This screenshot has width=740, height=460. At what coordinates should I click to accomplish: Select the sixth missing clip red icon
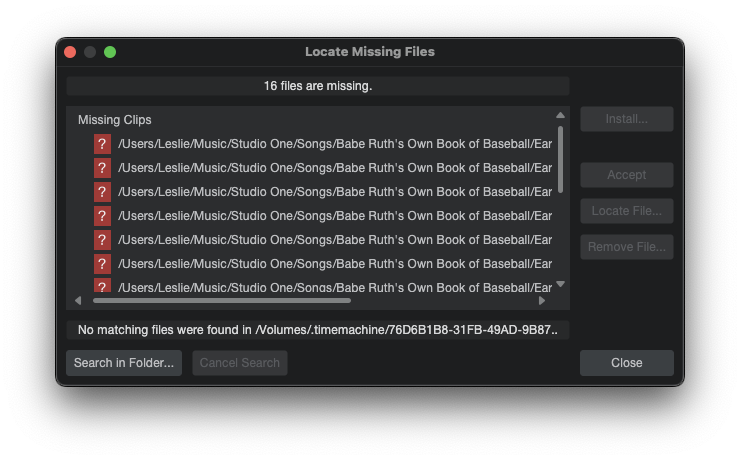pos(102,264)
